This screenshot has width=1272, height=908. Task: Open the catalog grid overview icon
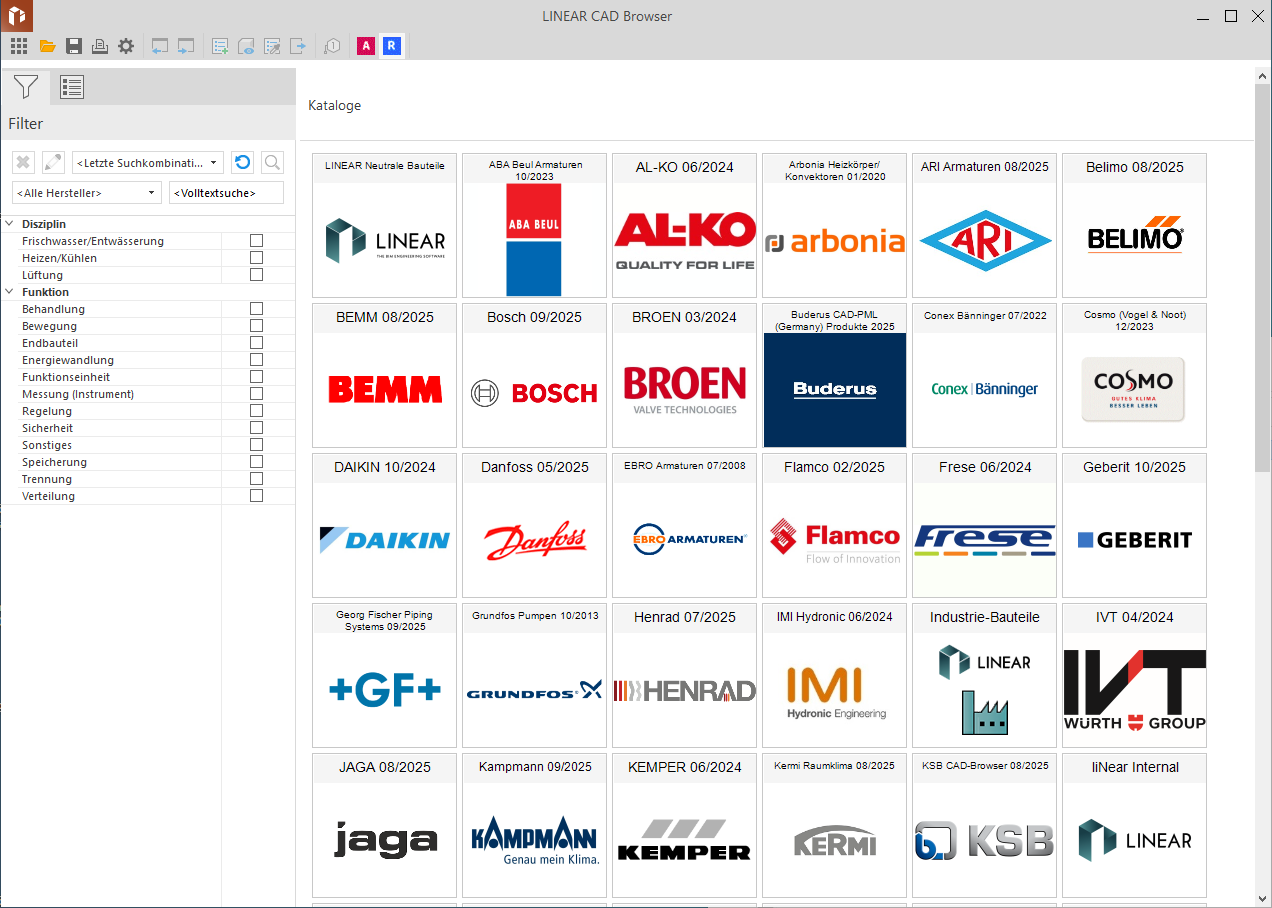point(19,46)
